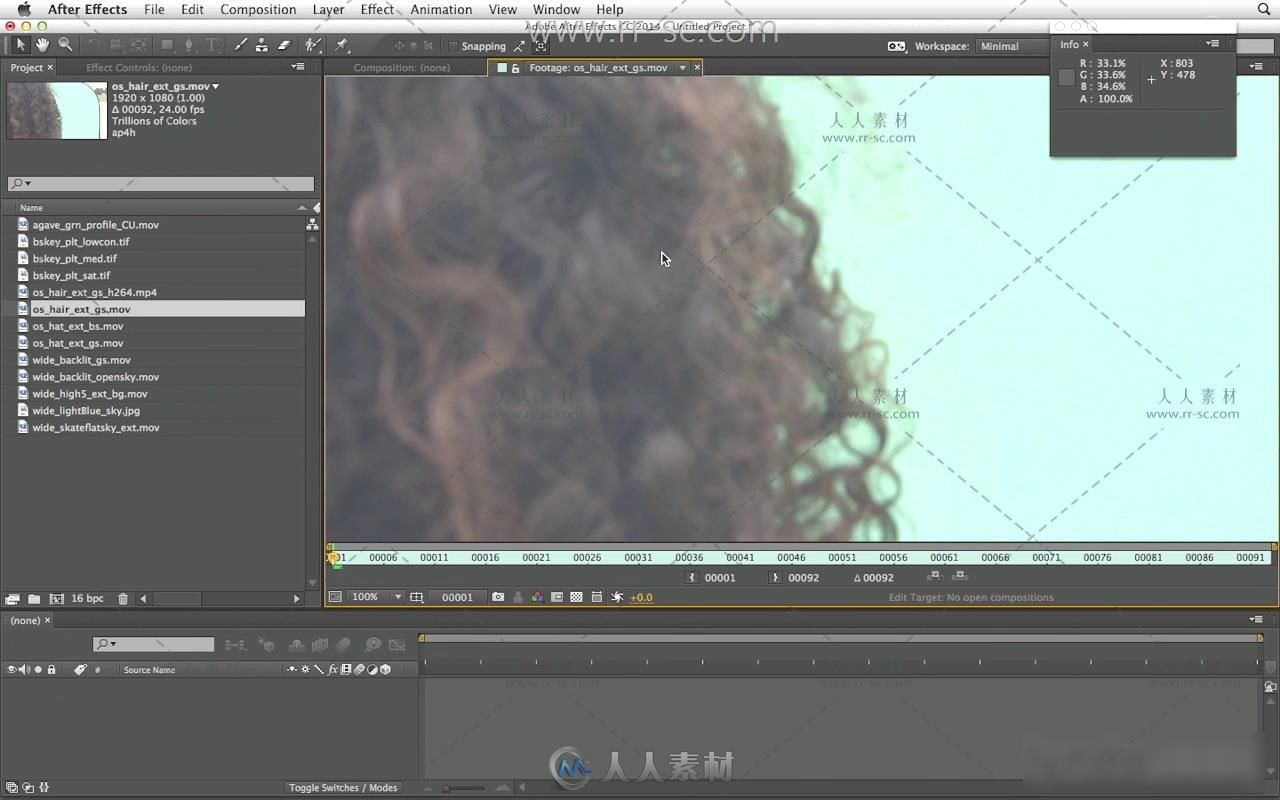Click the Always Preview This View icon
The image size is (1280, 800).
(x=335, y=597)
